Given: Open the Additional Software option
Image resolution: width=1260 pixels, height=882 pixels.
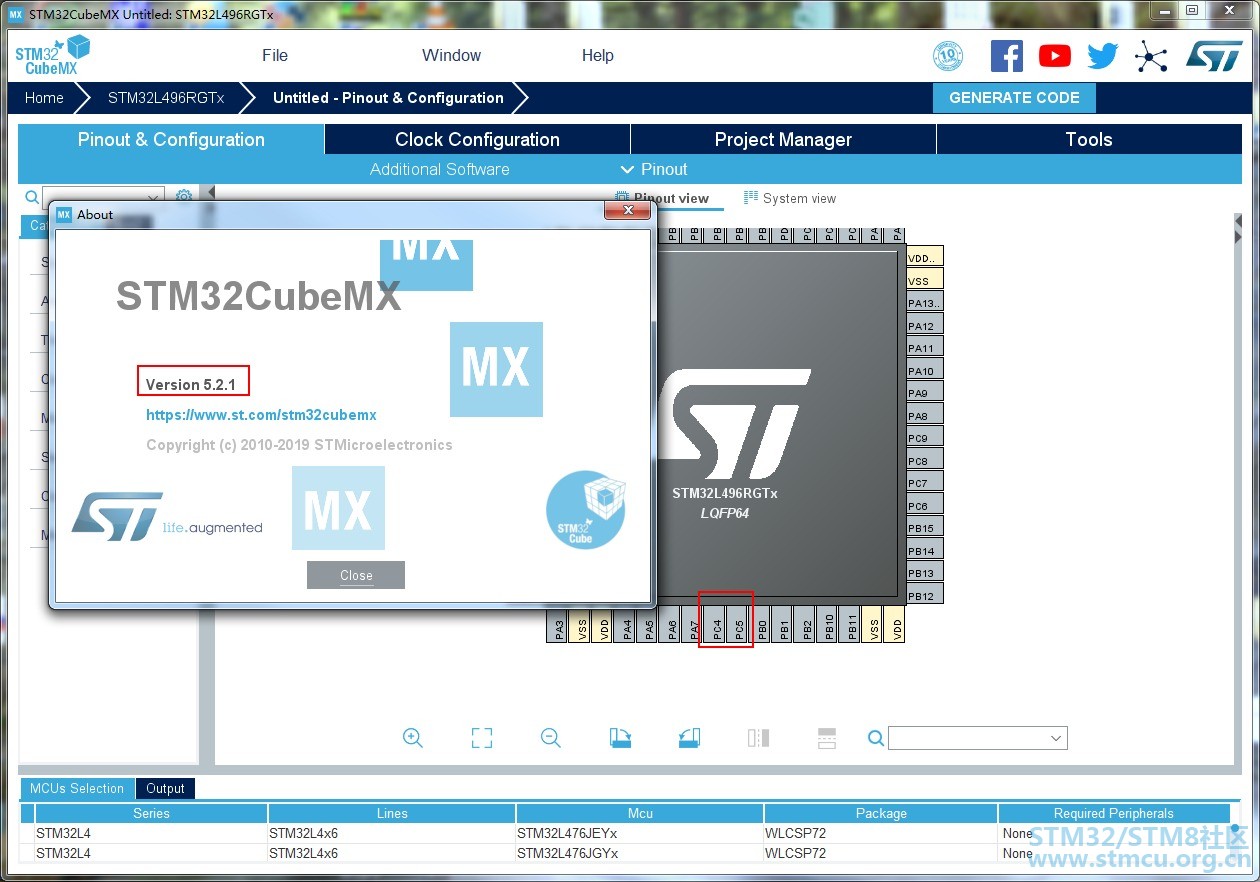Looking at the screenshot, I should [440, 169].
